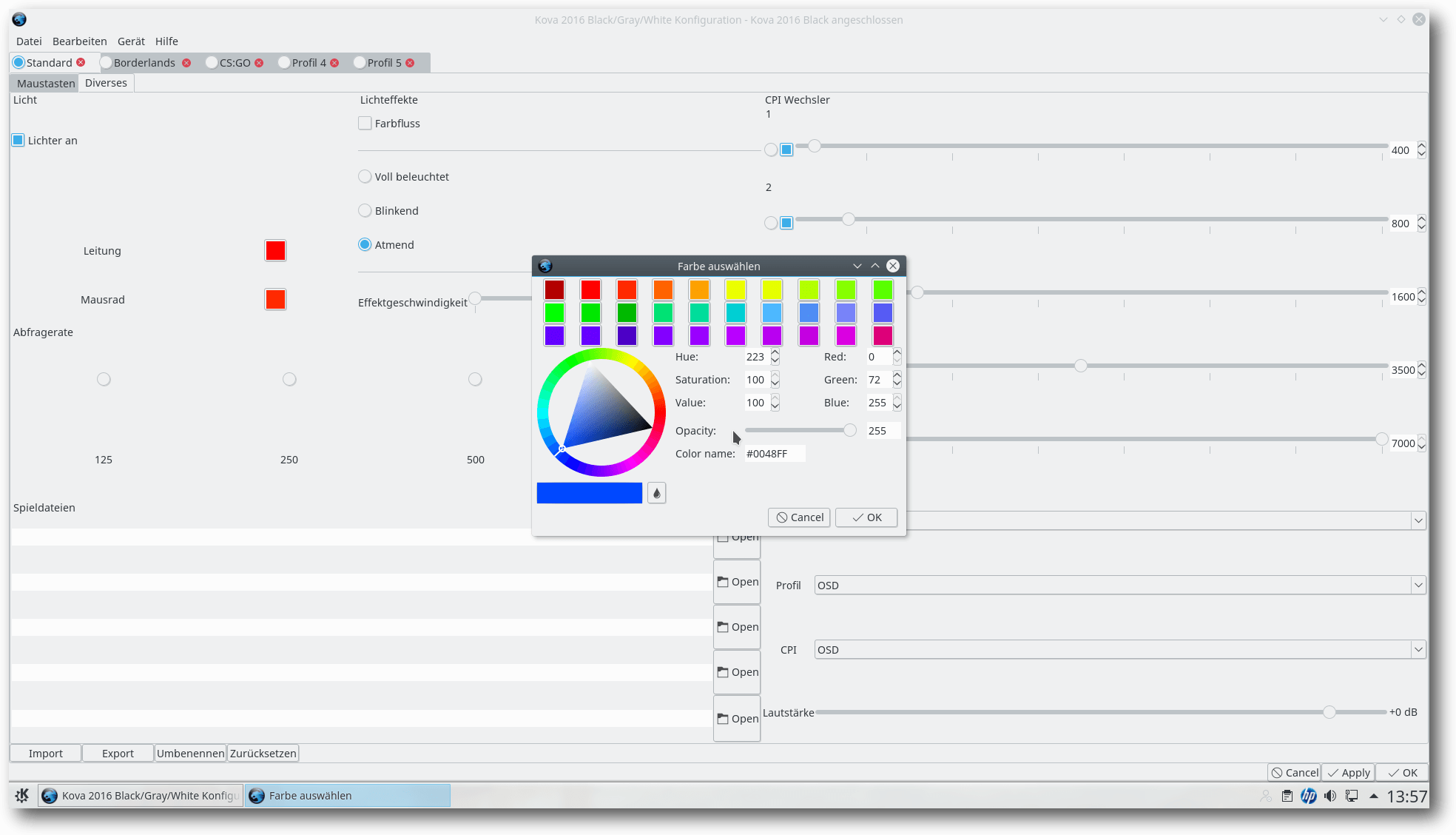Open the Profil OSD dropdown

click(x=1120, y=585)
